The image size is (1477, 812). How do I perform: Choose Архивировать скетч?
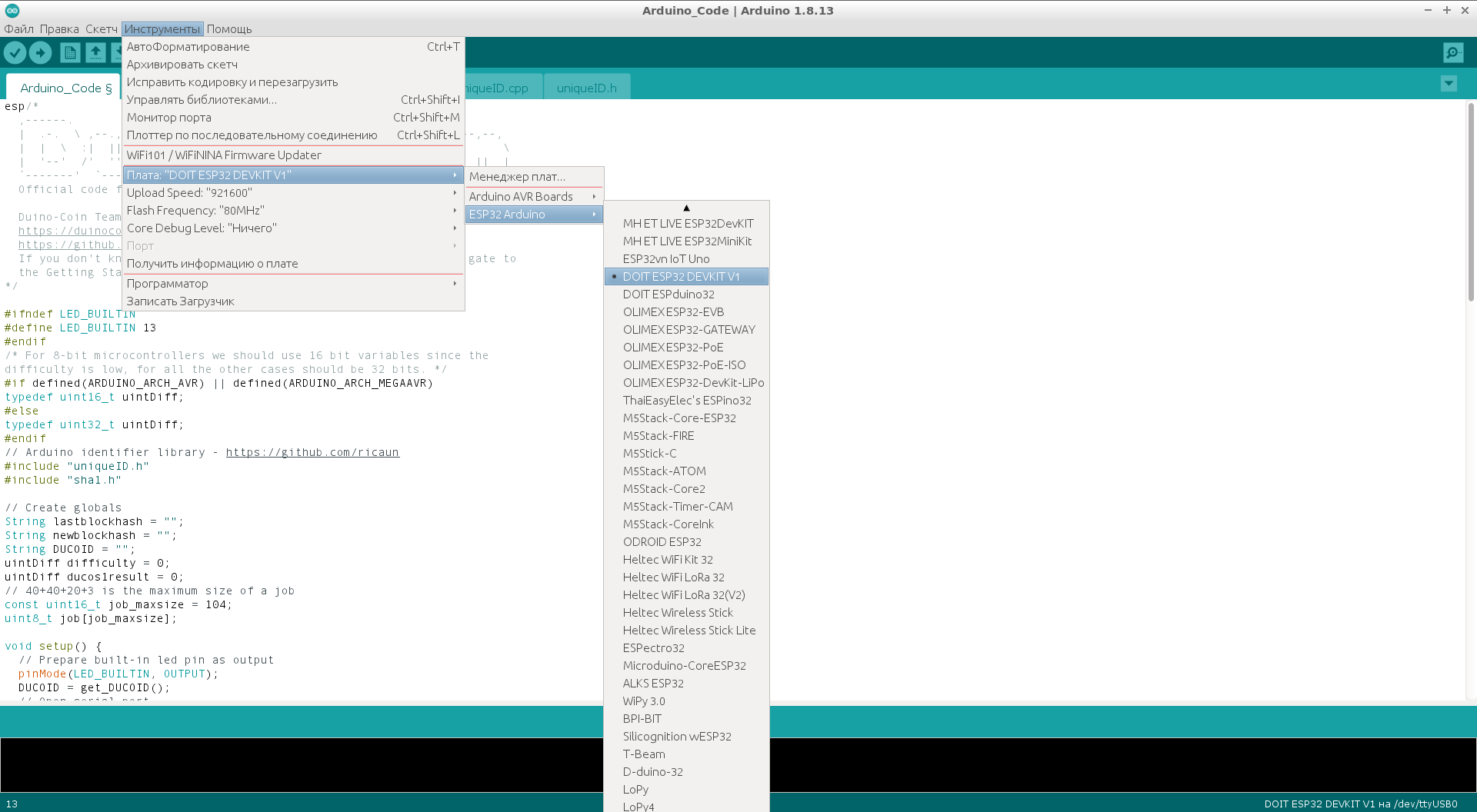[x=293, y=64]
